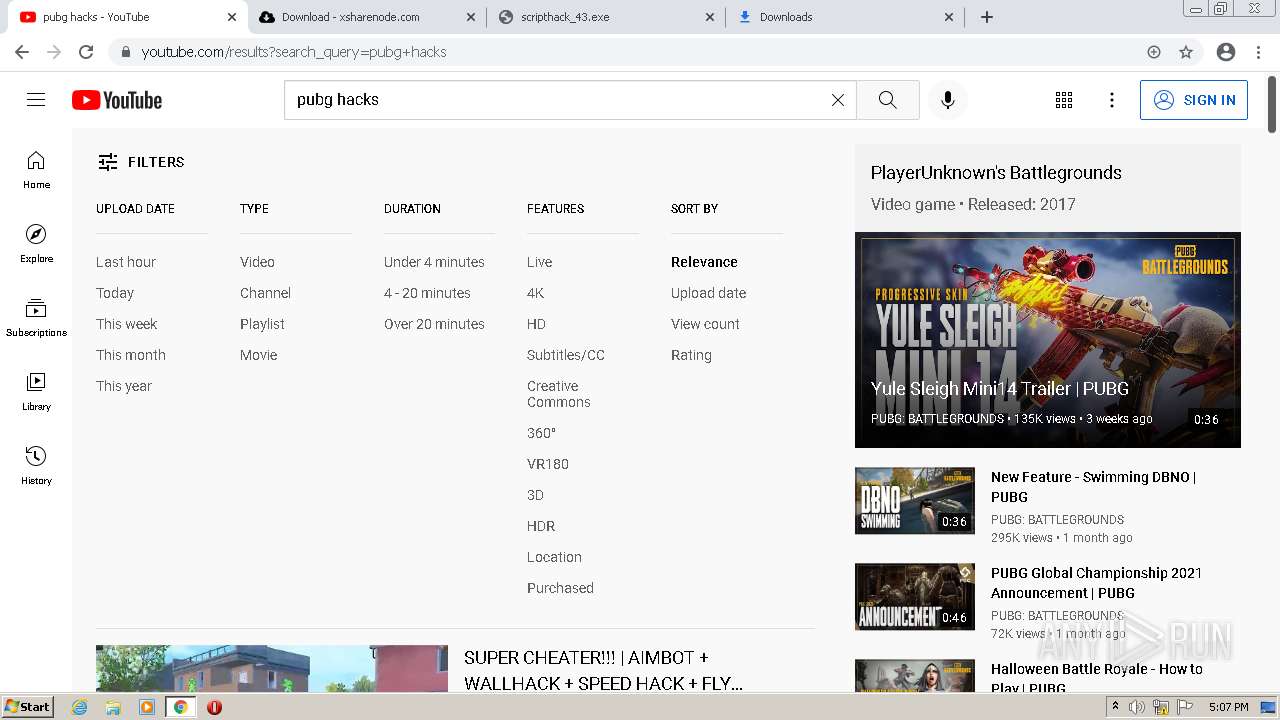Enable the HD feature filter
This screenshot has width=1280, height=720.
tap(537, 324)
